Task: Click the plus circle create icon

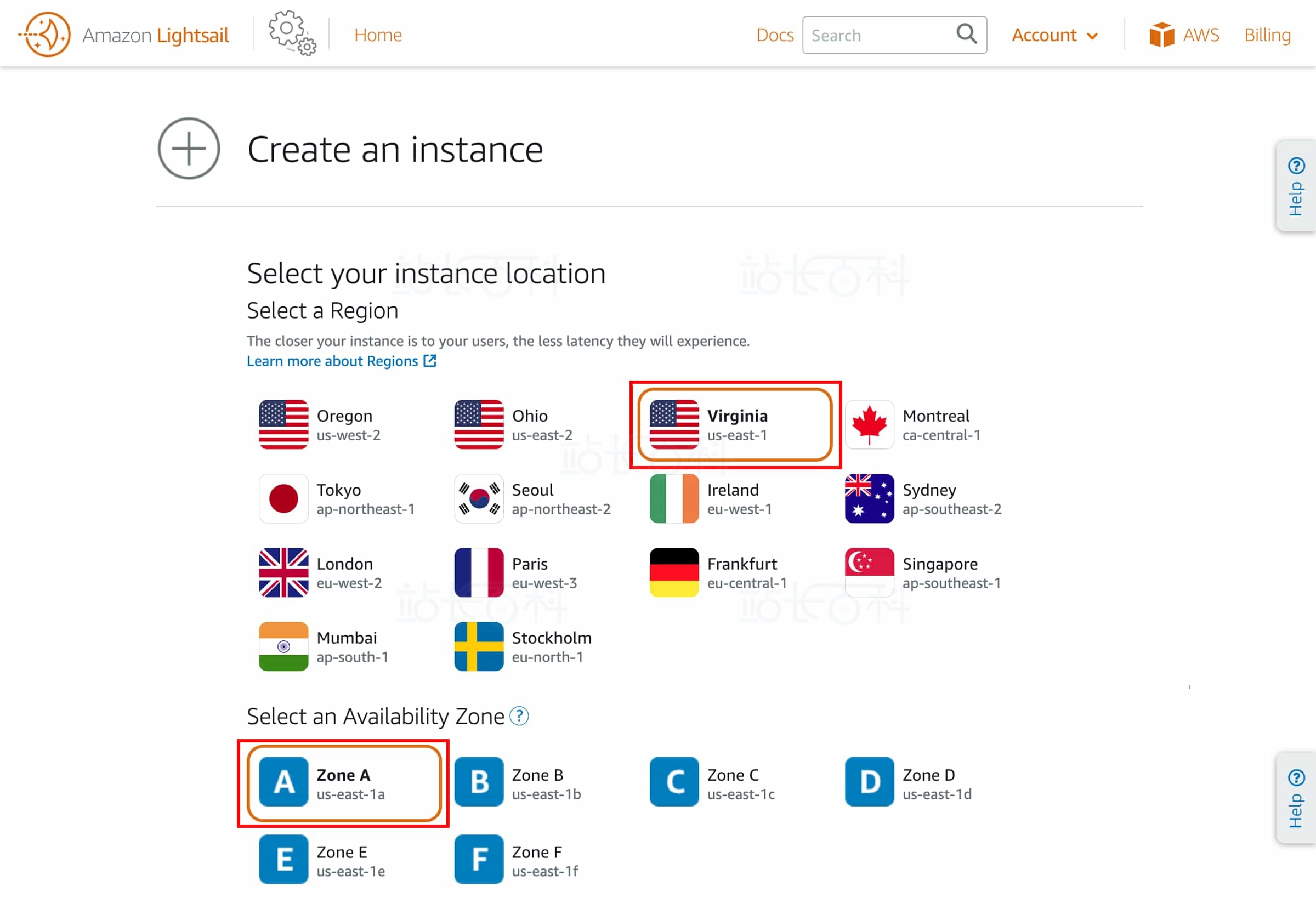Action: pos(189,149)
